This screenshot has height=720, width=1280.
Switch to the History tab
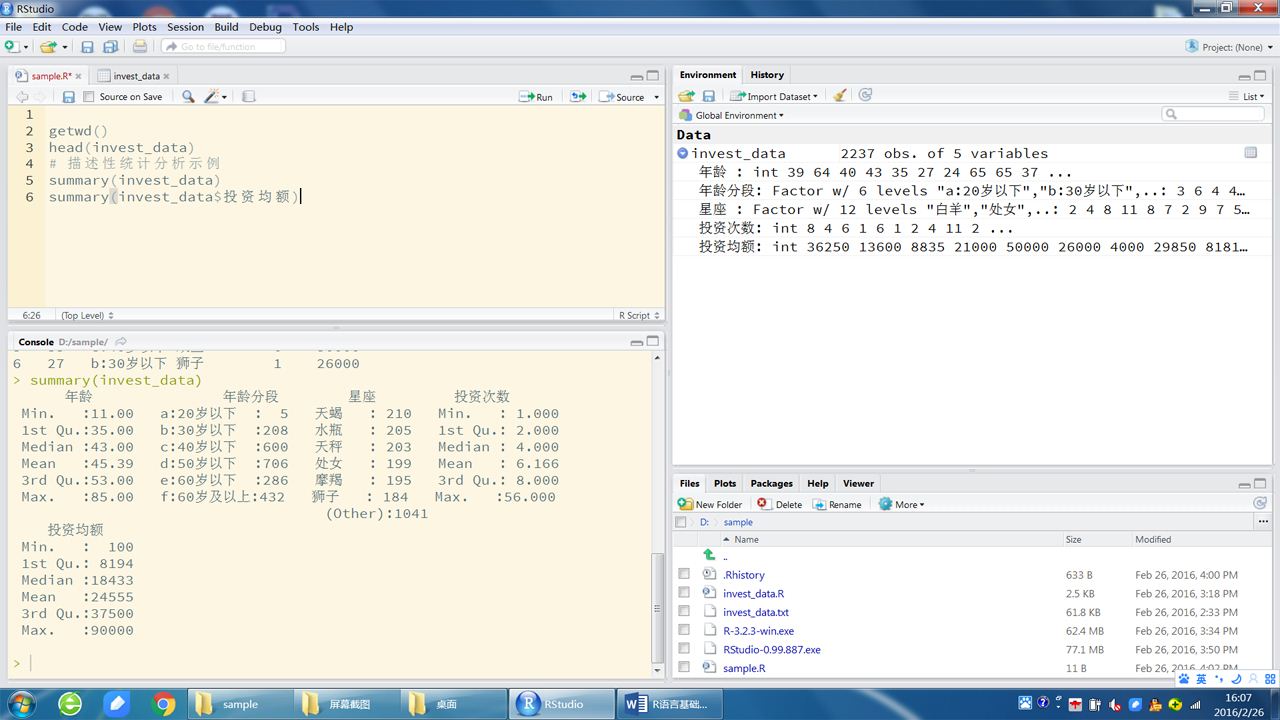pos(767,75)
